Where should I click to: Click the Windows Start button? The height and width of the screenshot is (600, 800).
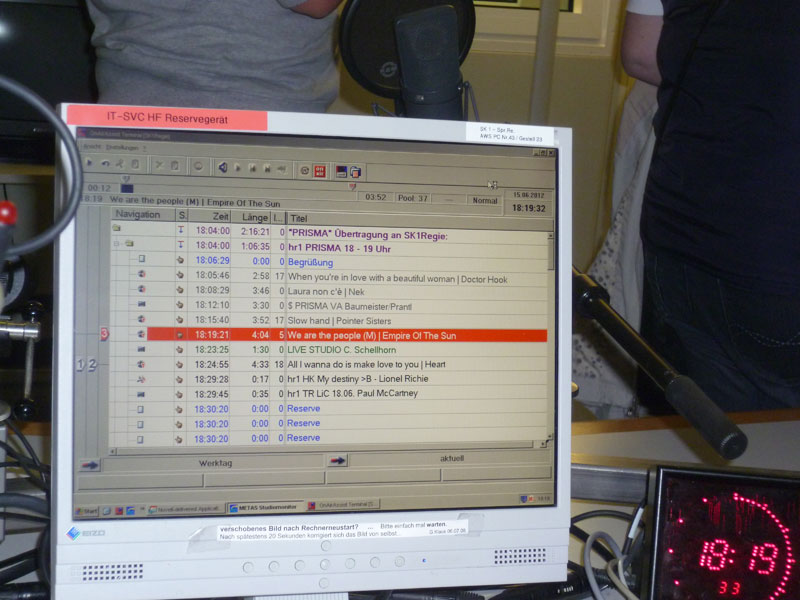(x=87, y=511)
